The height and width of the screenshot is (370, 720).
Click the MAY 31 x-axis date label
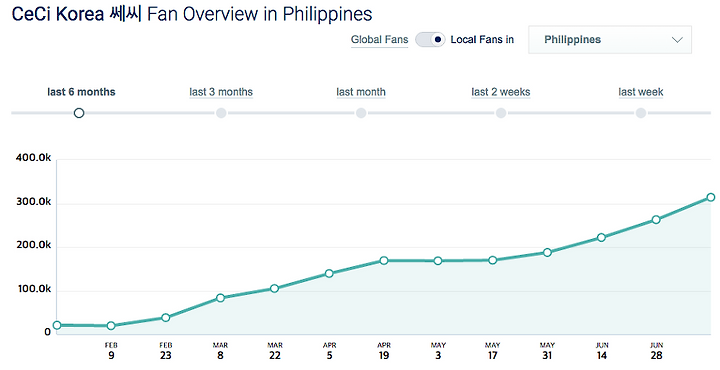tap(547, 351)
